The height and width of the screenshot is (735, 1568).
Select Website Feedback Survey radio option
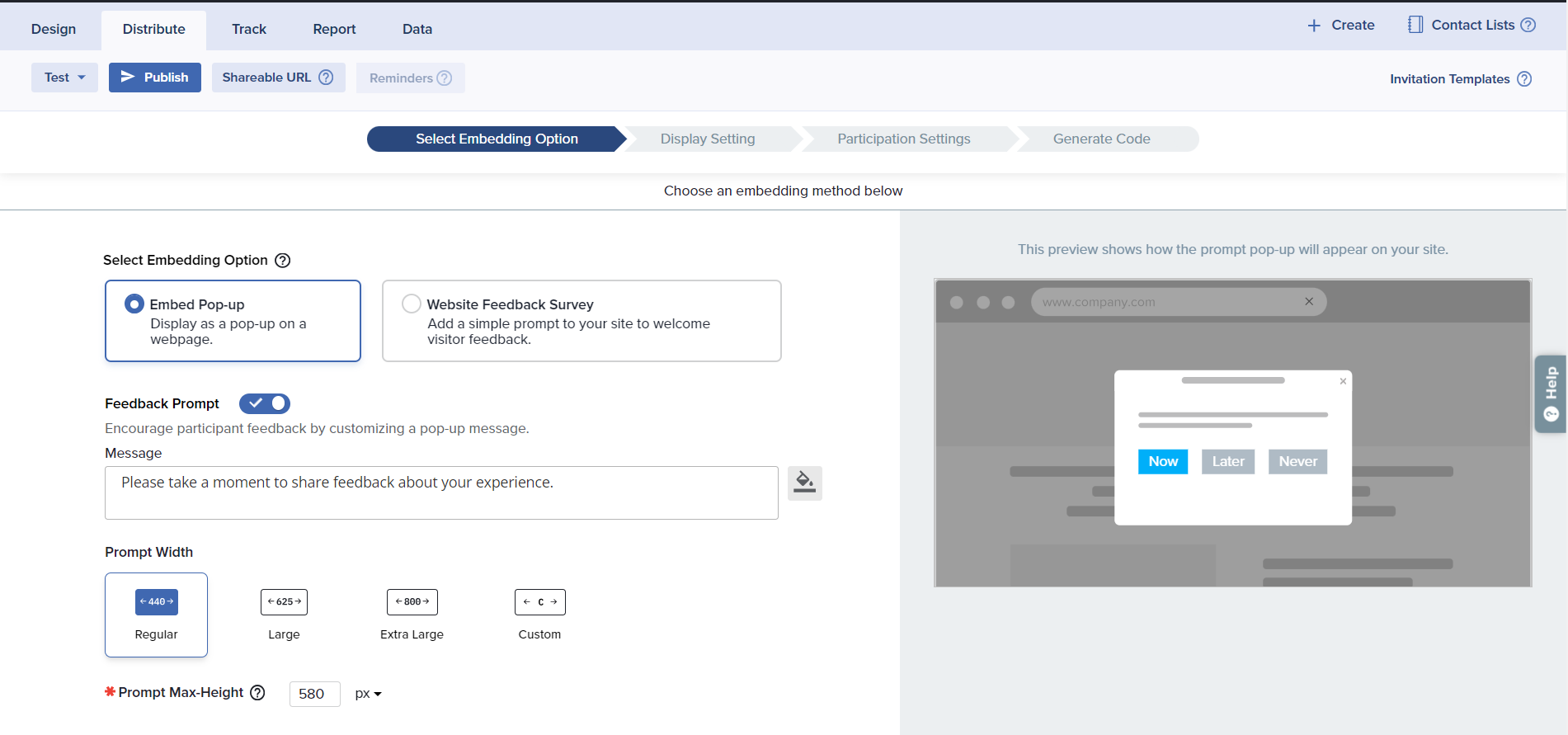[x=412, y=304]
